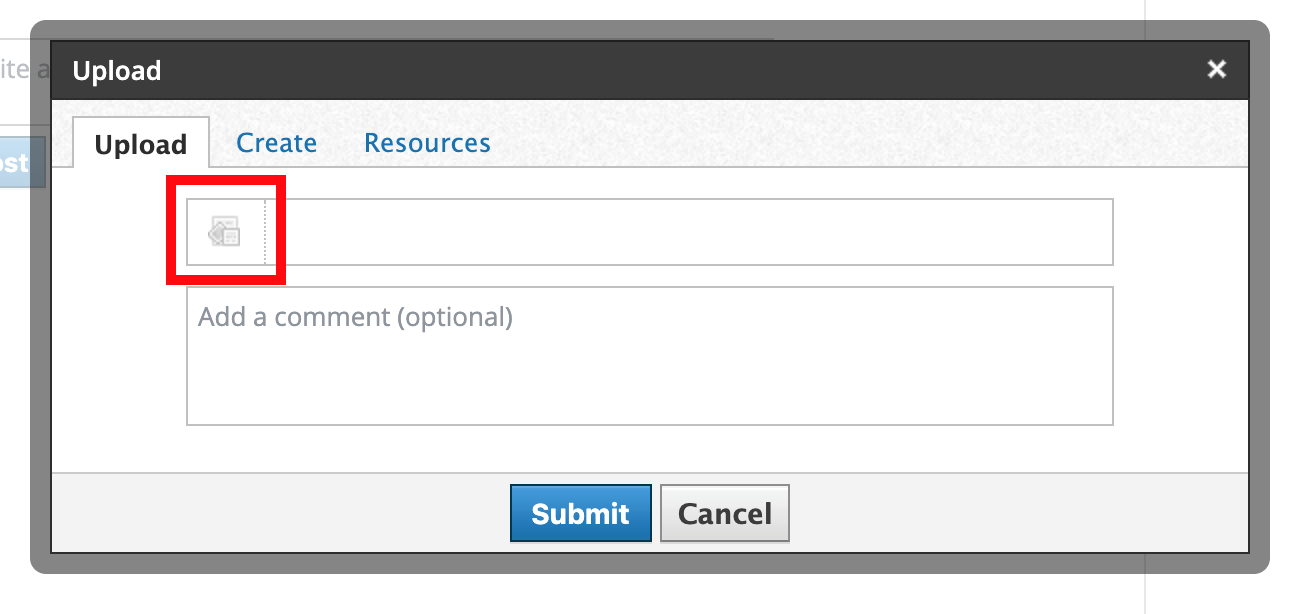Image resolution: width=1304 pixels, height=614 pixels.
Task: Click Cancel to abort the upload
Action: tap(724, 512)
